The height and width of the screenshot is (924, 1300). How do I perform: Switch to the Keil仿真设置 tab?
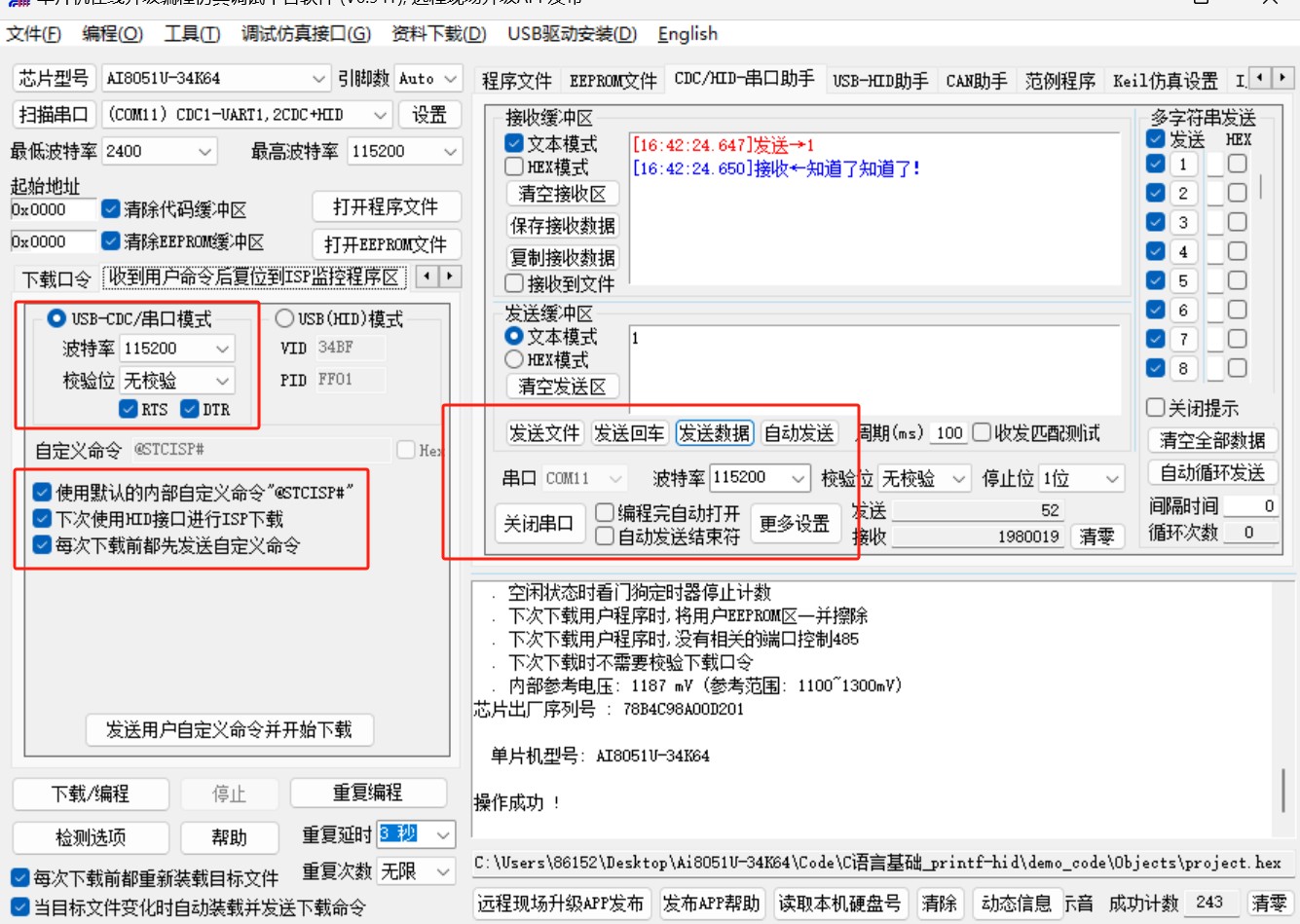pos(1166,81)
